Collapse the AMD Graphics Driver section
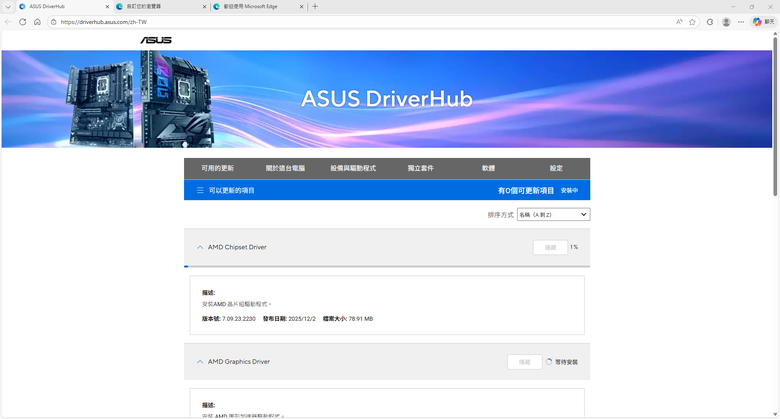 coord(200,362)
